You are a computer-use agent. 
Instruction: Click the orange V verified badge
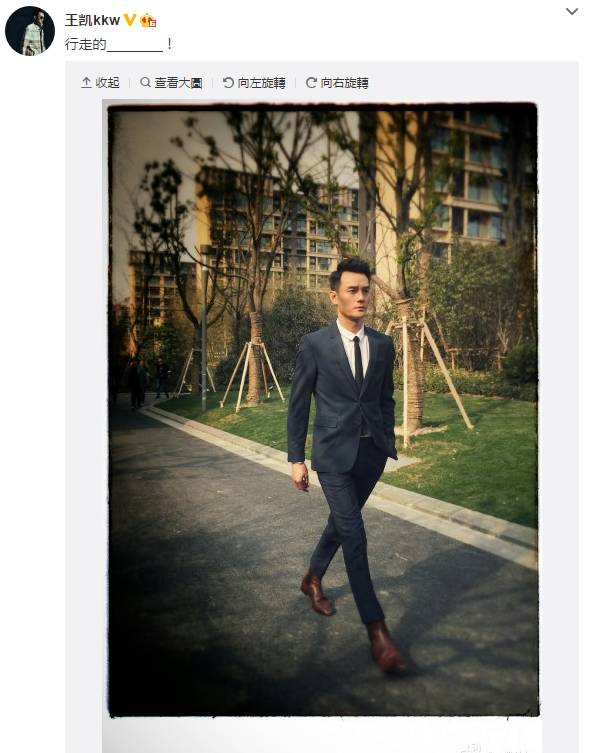pos(130,20)
